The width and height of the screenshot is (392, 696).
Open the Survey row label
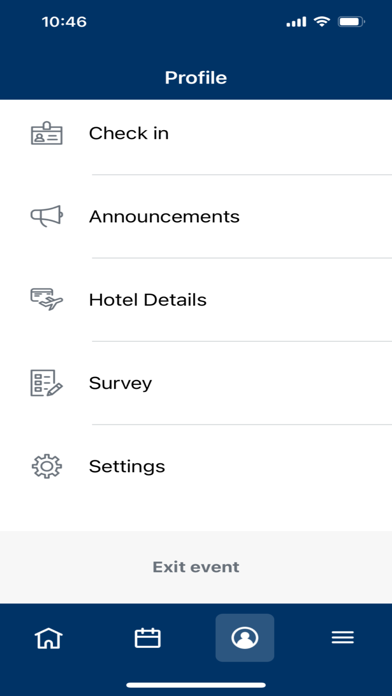coord(120,383)
